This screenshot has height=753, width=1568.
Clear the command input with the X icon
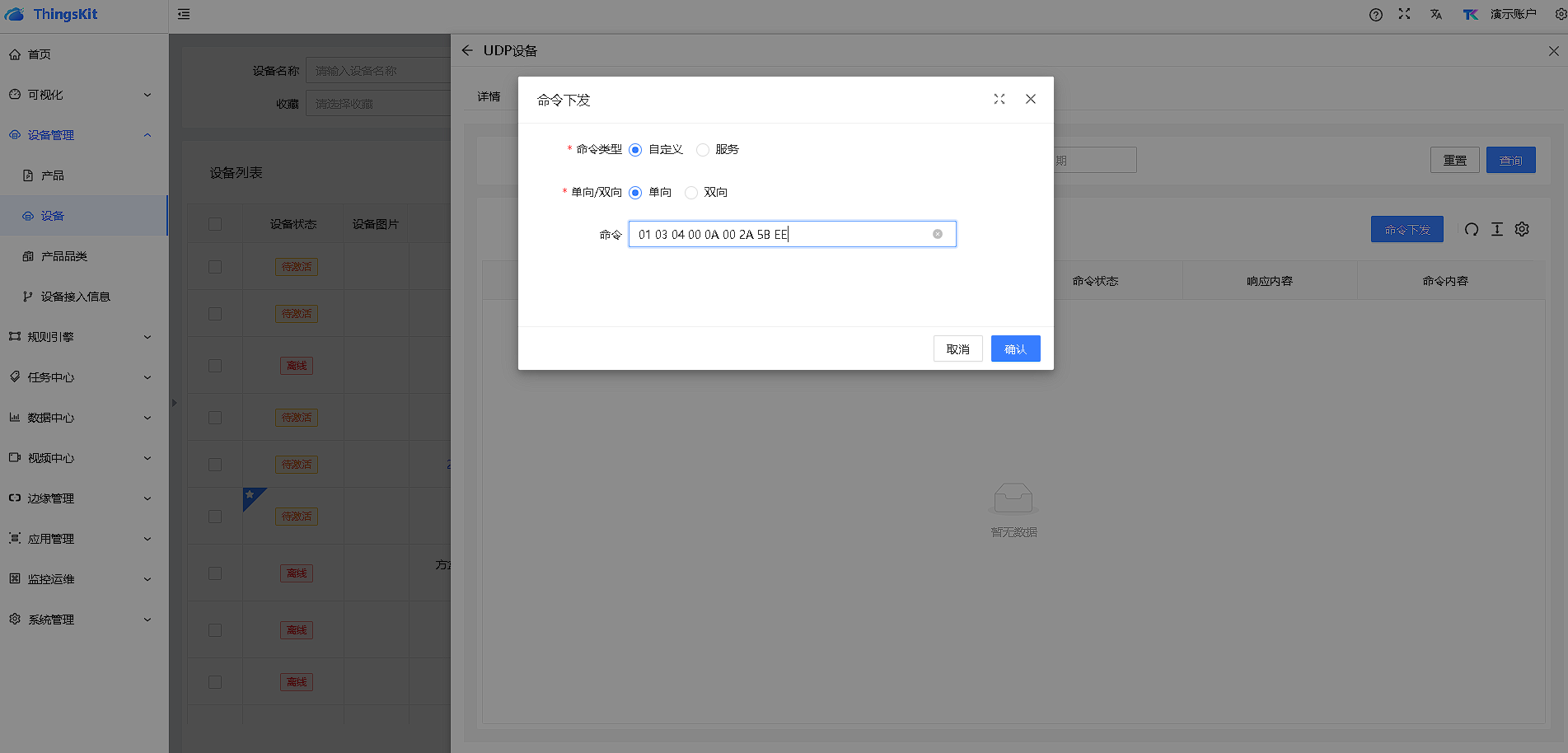937,234
